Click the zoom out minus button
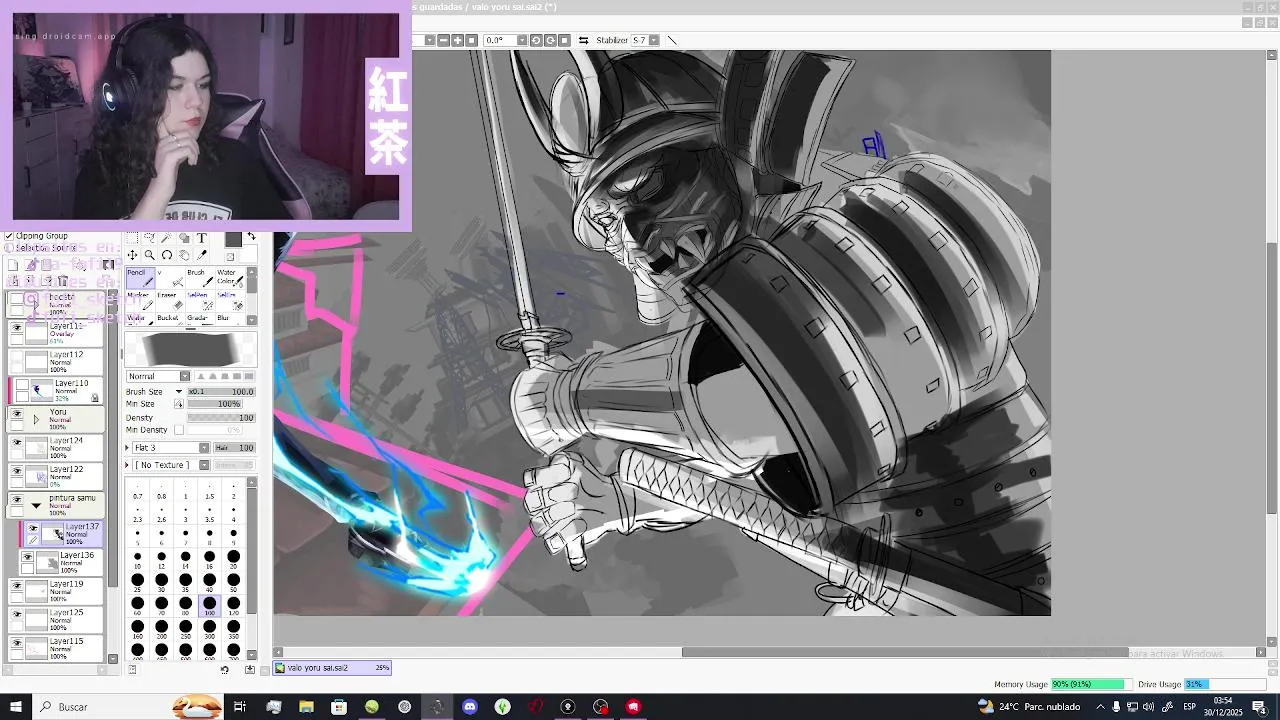This screenshot has width=1280, height=720. 443,40
